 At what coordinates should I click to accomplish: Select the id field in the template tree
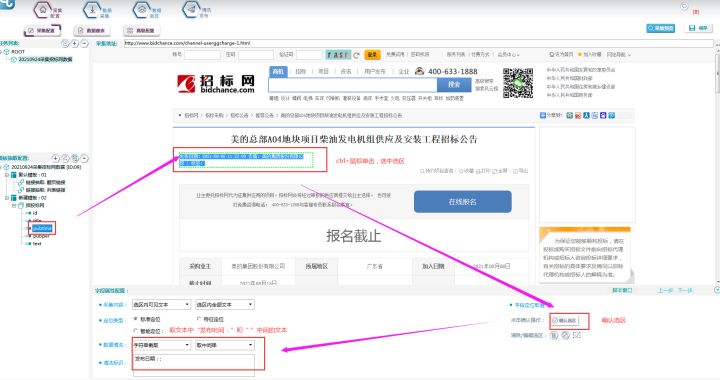[x=35, y=213]
